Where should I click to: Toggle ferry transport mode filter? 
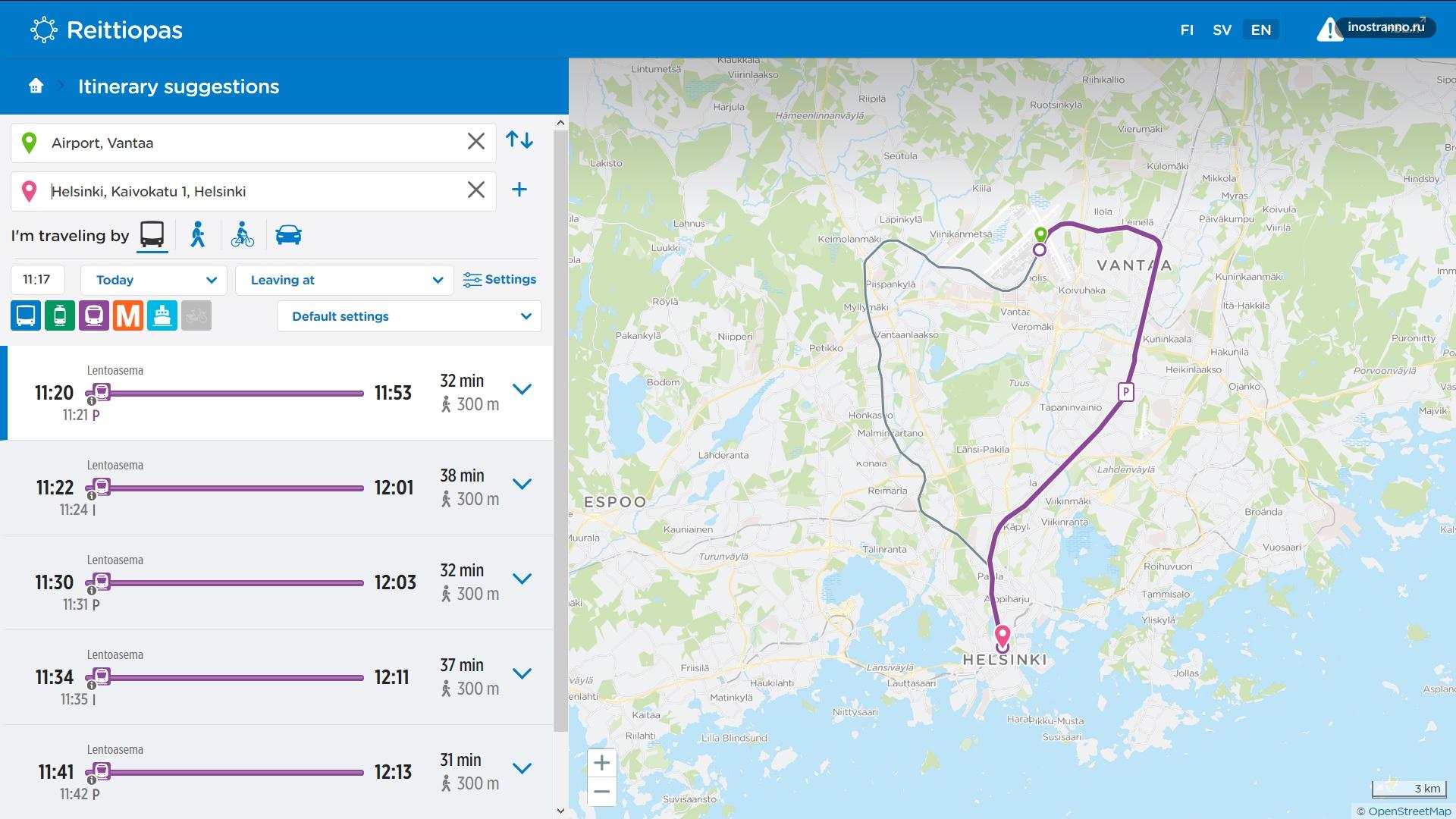click(162, 315)
